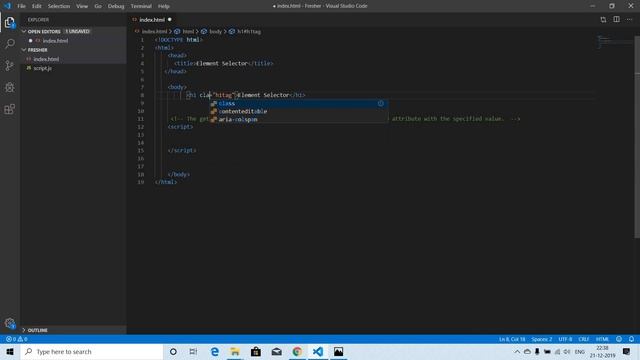Click the editor vertical scrollbar
640x360 pixels.
pos(637,137)
